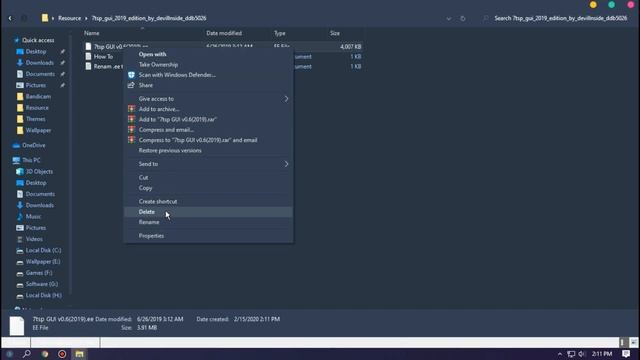This screenshot has height=360, width=640.
Task: Select the Rename .ee file icon
Action: coord(88,66)
